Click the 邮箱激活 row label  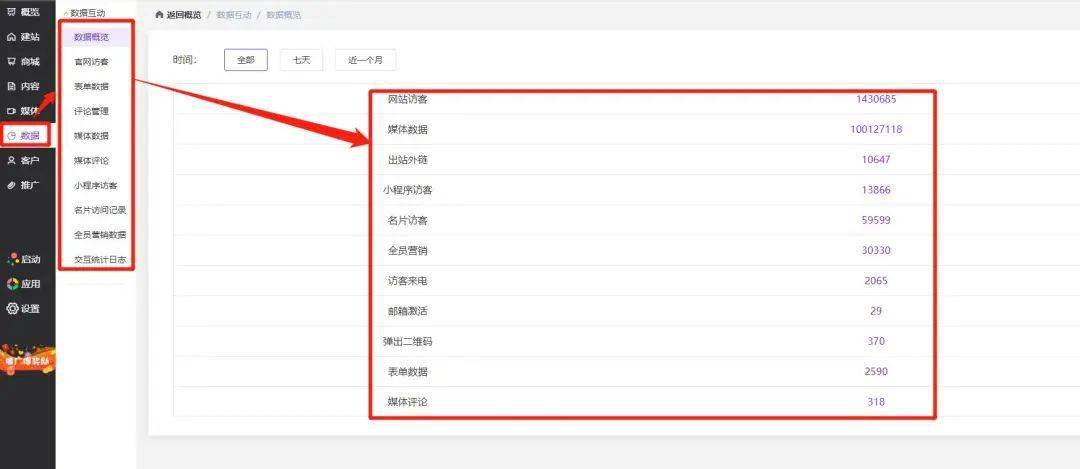point(408,311)
